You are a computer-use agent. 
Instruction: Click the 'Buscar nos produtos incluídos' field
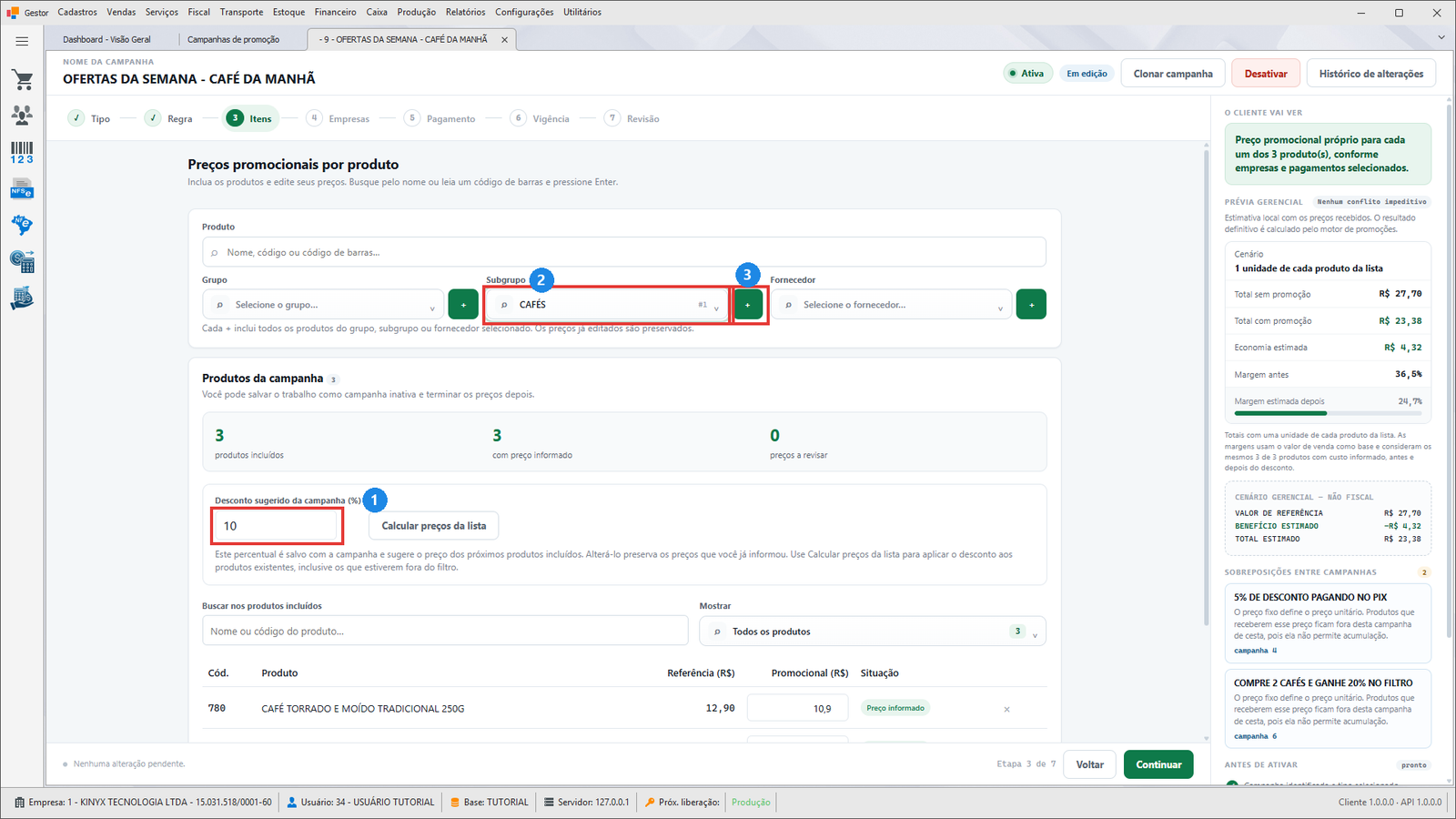point(445,632)
